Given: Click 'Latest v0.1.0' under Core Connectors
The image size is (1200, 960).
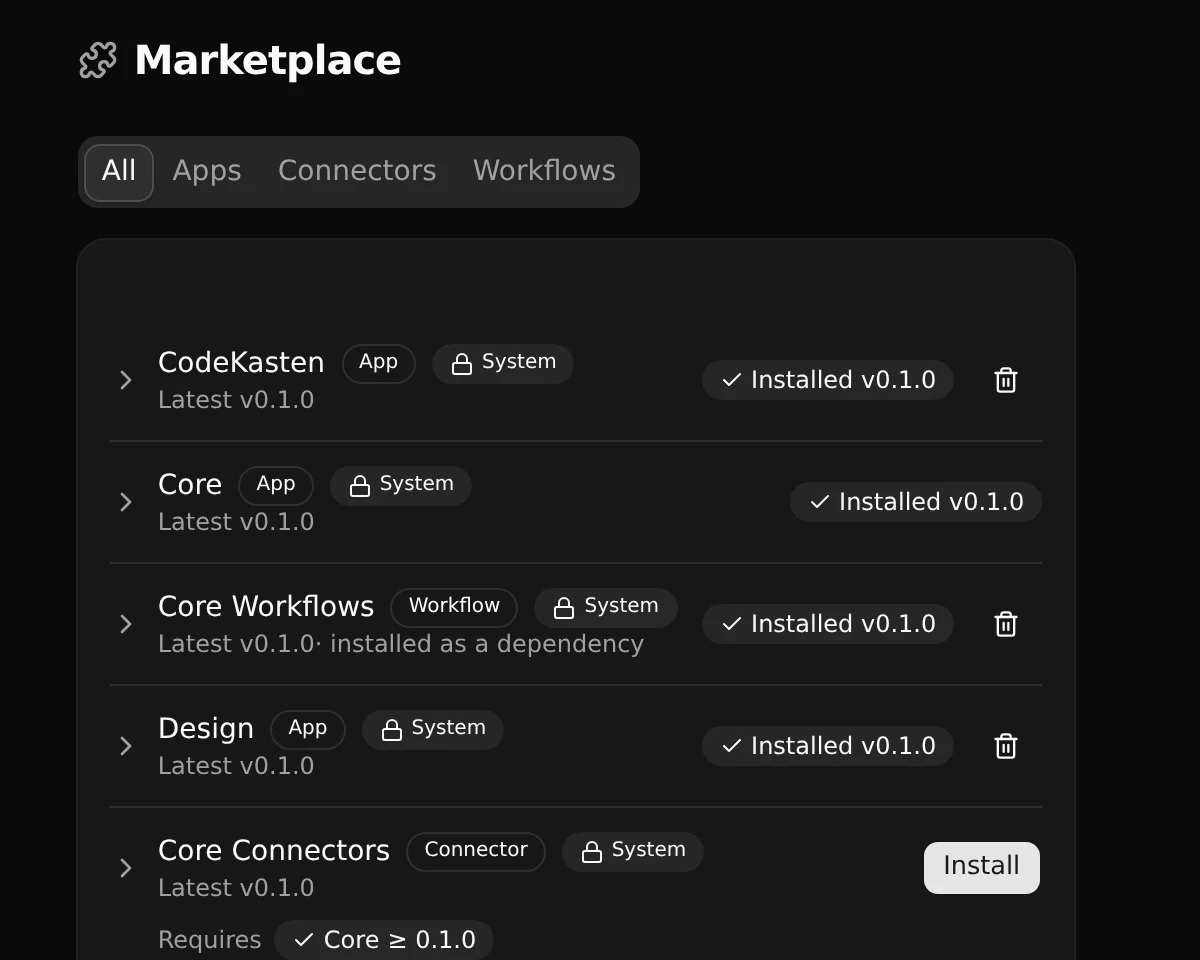Looking at the screenshot, I should pos(236,888).
